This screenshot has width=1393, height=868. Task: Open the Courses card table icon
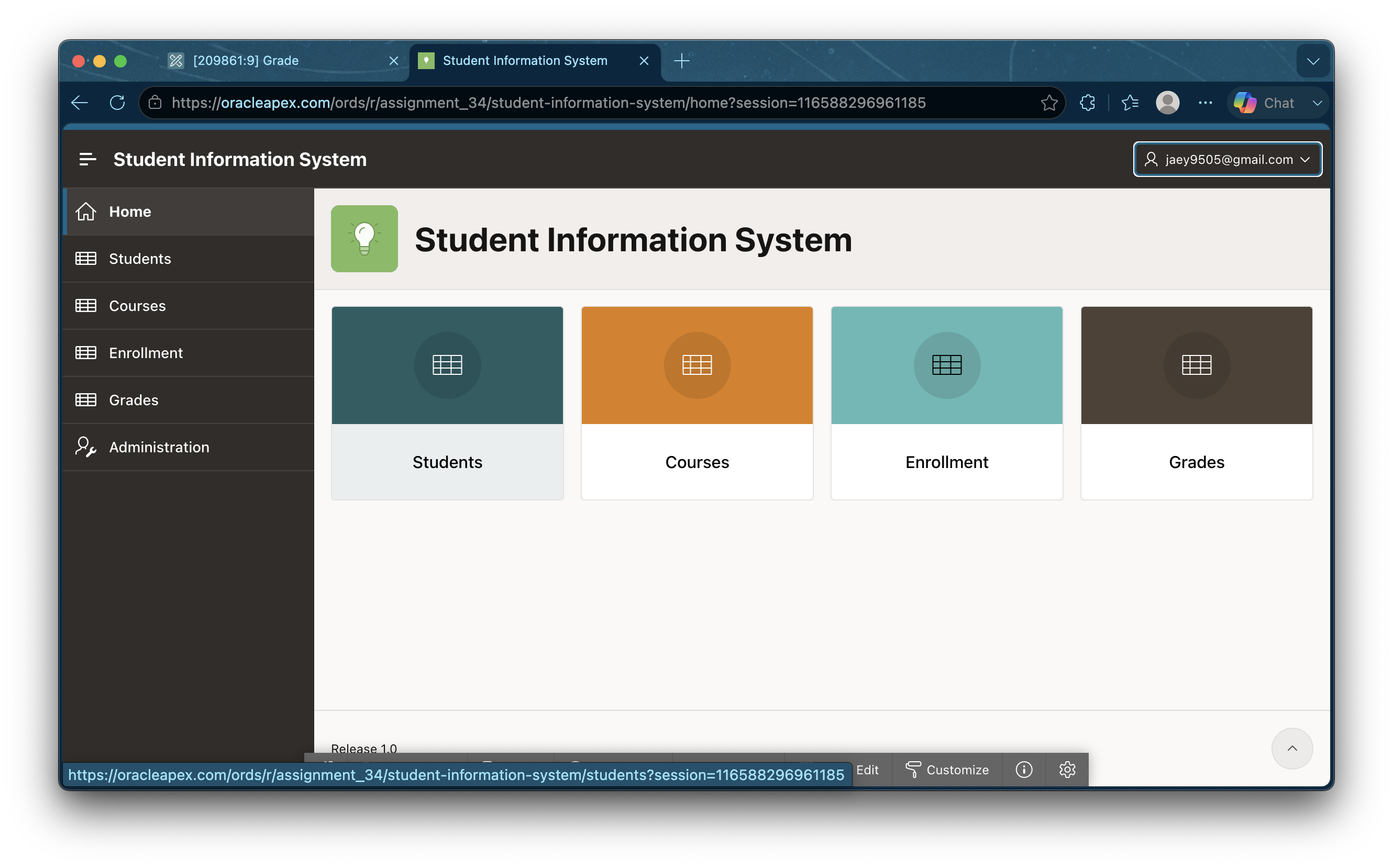(697, 365)
